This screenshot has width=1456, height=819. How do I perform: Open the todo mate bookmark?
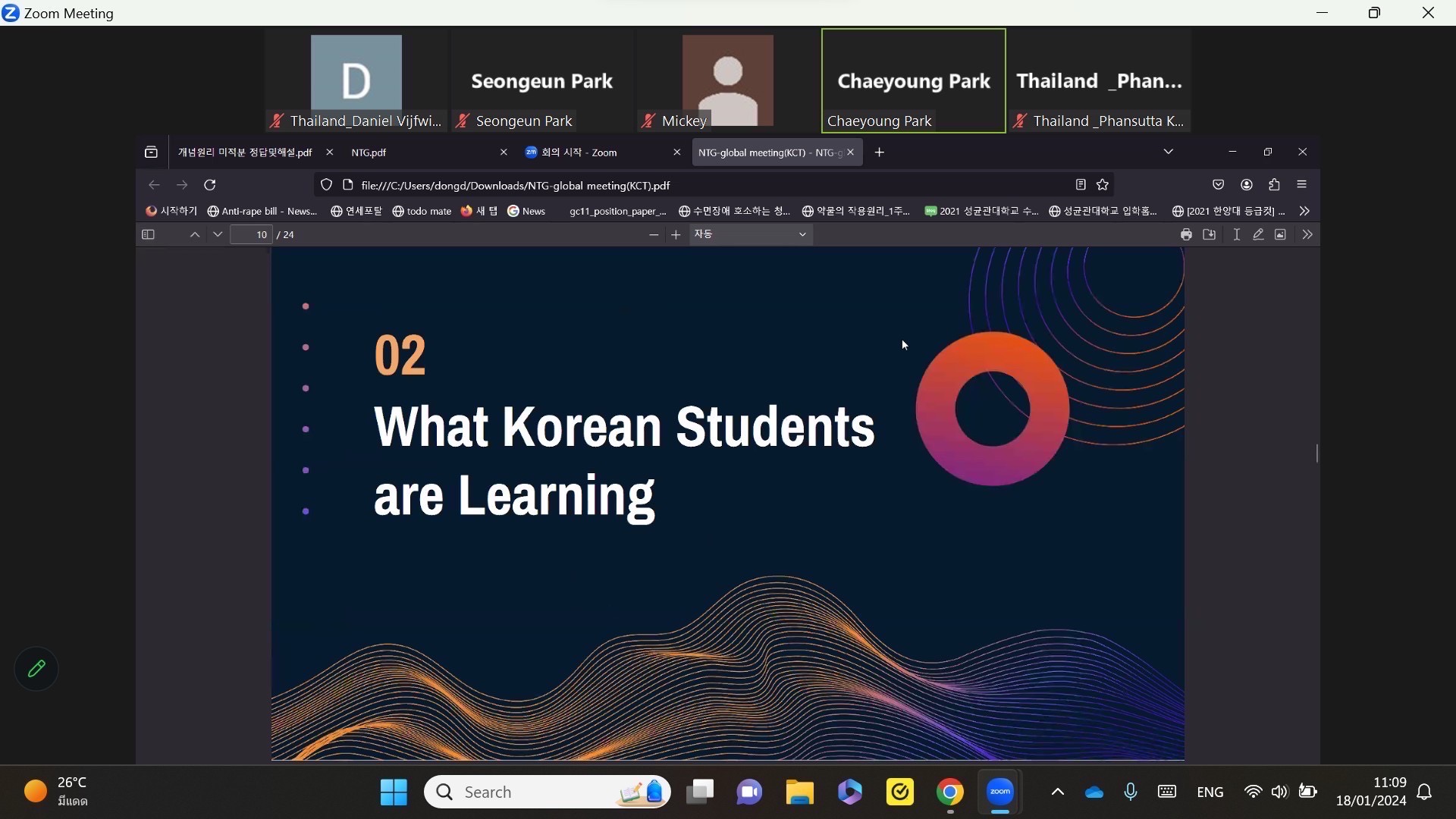coord(422,211)
